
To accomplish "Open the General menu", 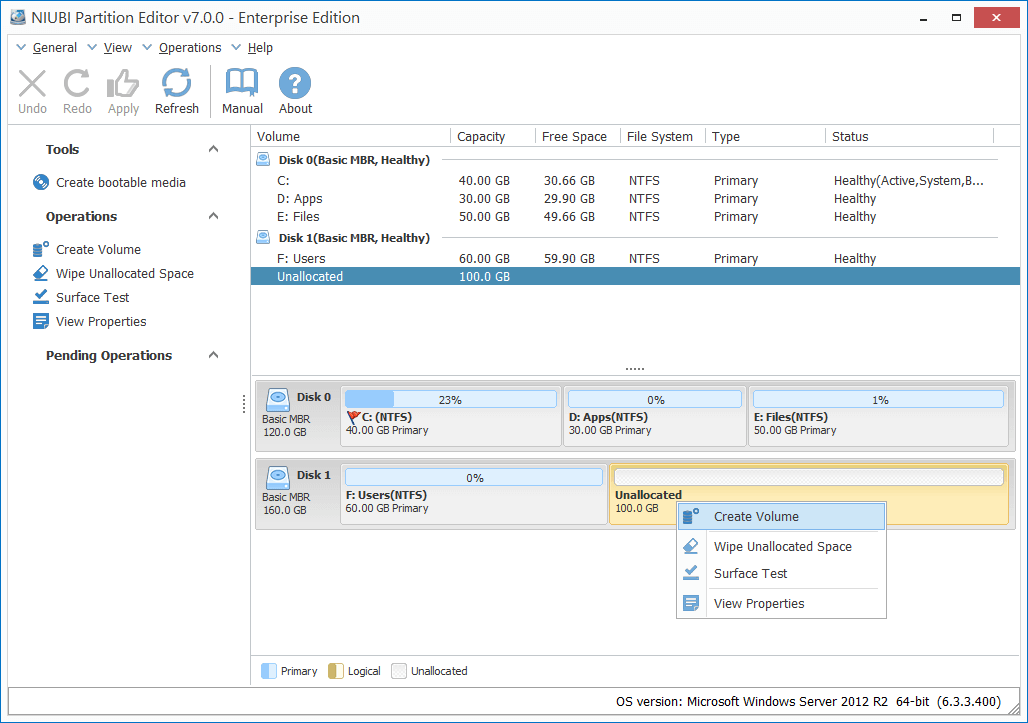I will [54, 48].
